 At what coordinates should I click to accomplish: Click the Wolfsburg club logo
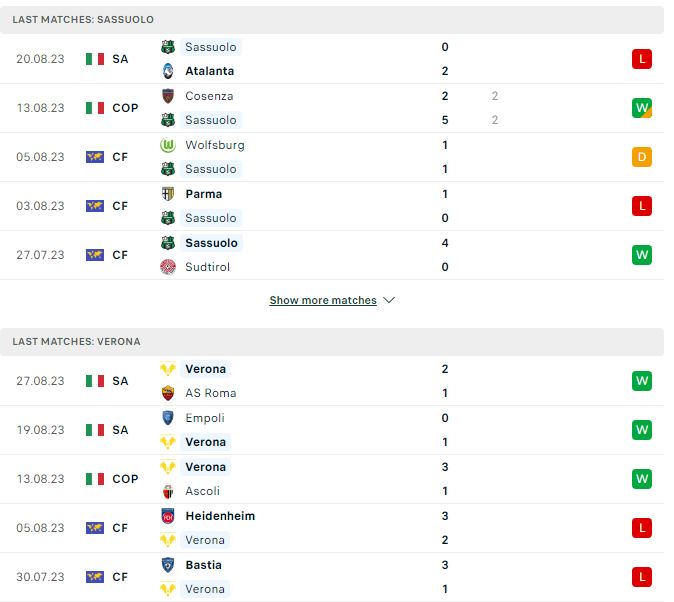point(168,145)
